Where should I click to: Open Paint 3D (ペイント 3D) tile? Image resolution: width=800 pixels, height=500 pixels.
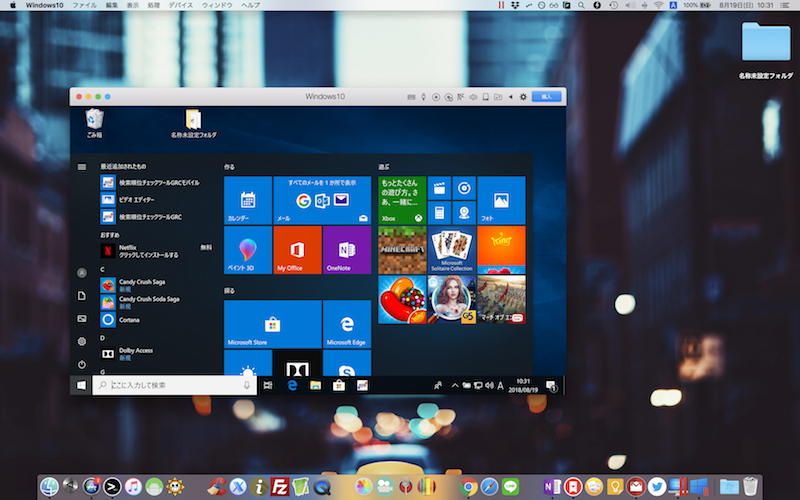248,250
